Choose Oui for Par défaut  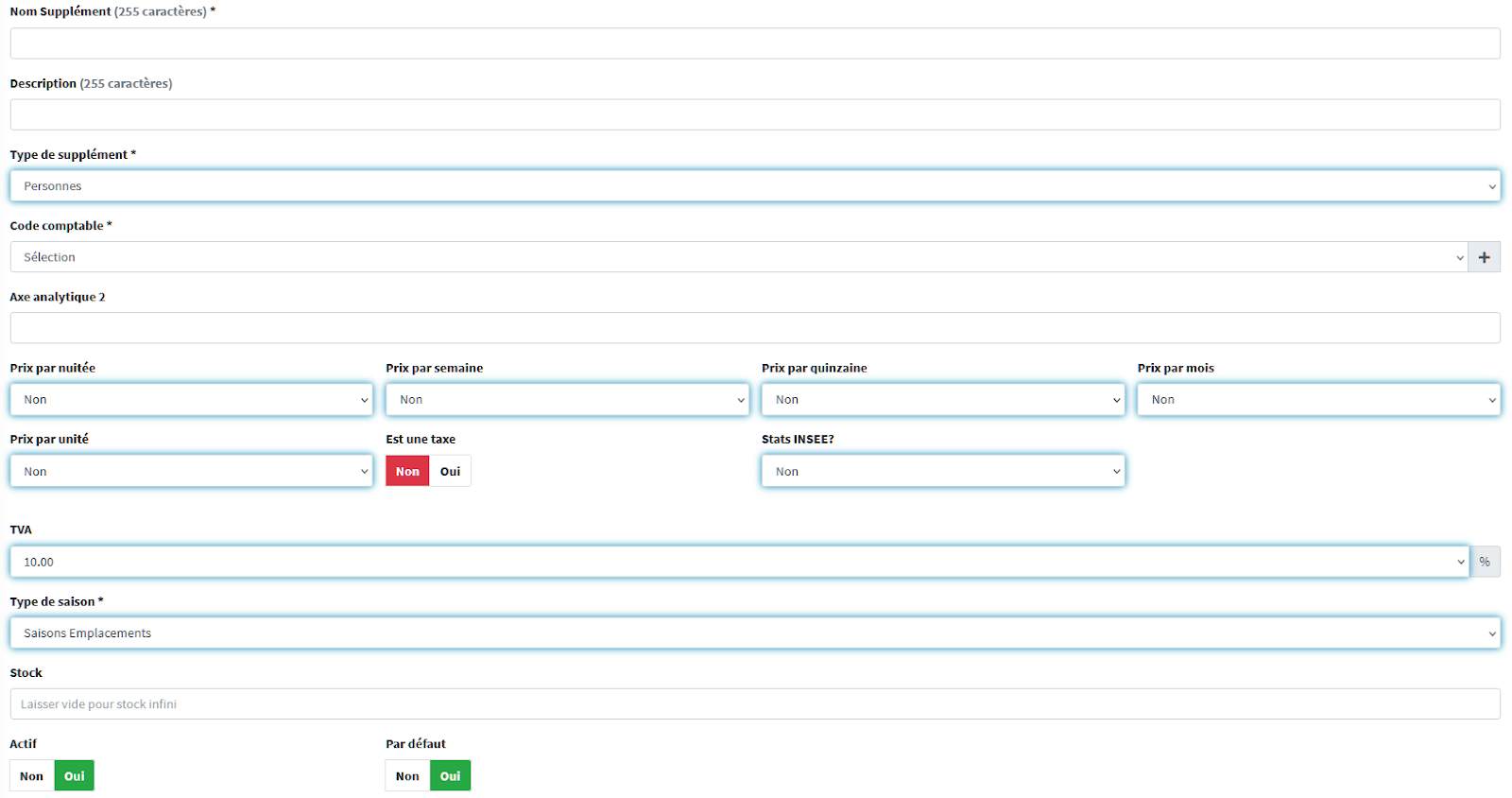[x=450, y=776]
